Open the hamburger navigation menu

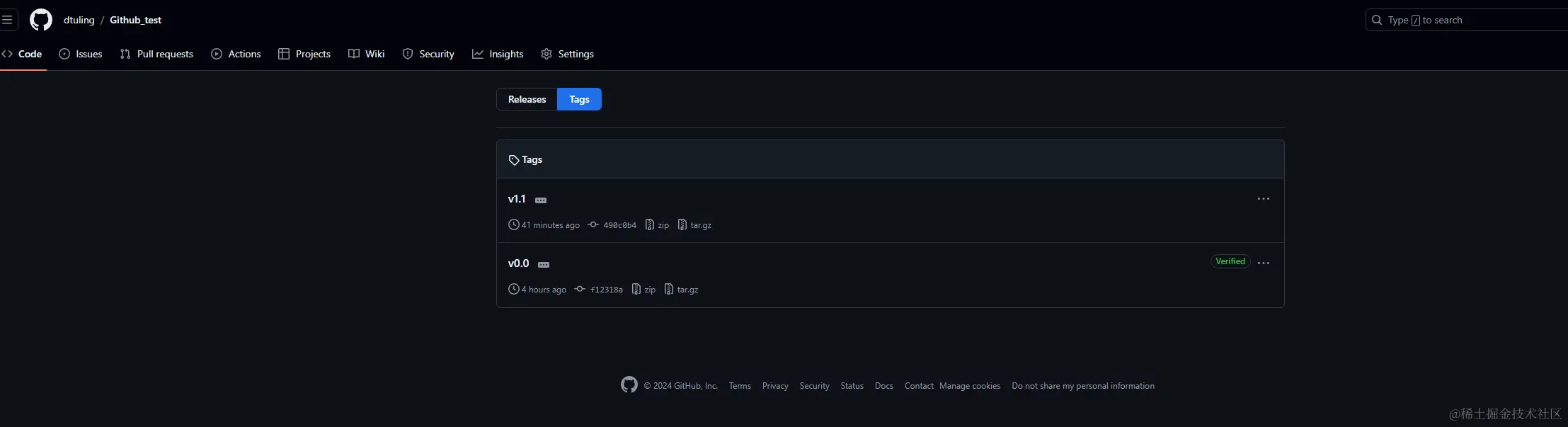click(7, 20)
